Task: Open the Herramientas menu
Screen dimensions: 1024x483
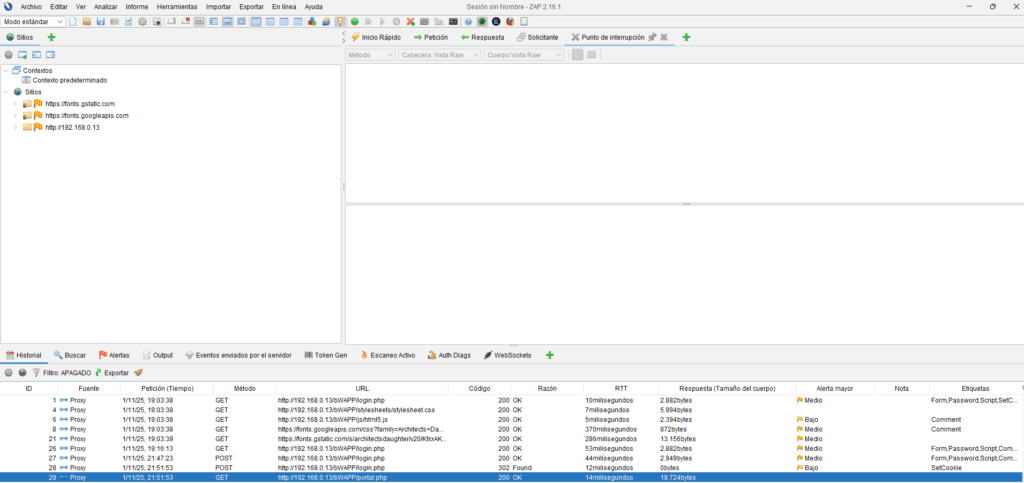Action: point(176,6)
